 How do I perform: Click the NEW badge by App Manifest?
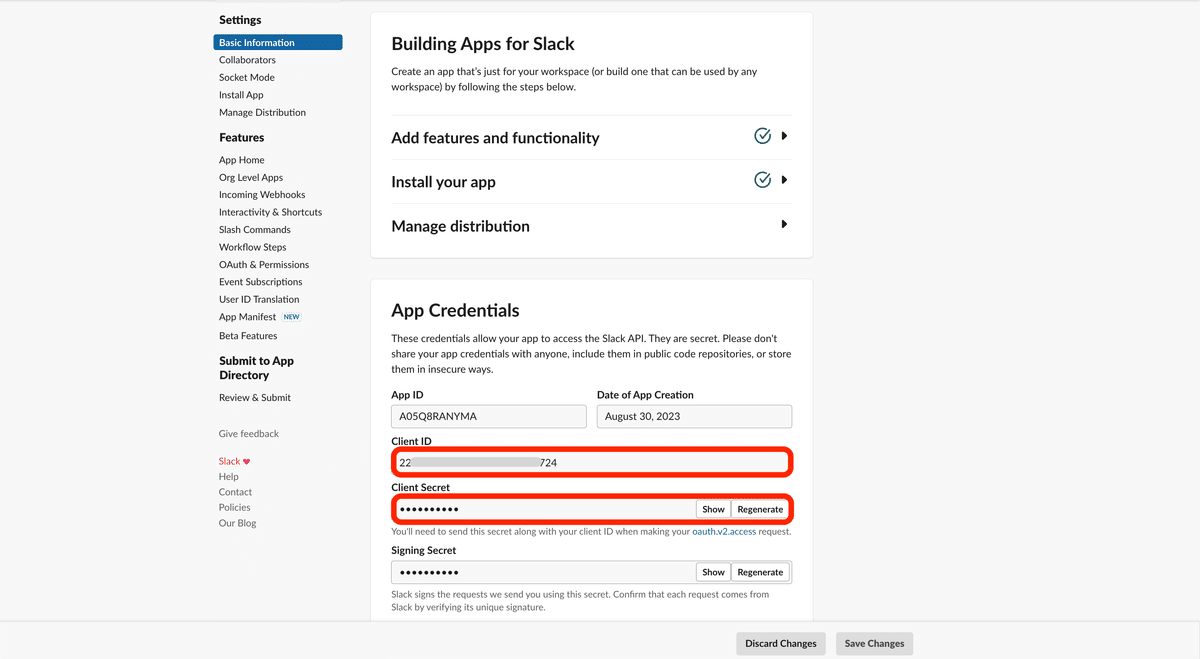(x=291, y=317)
